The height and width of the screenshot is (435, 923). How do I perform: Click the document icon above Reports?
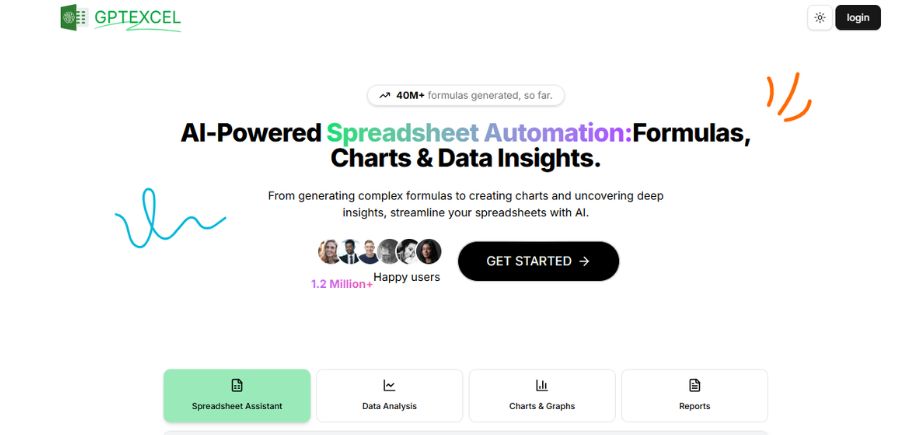coord(695,386)
